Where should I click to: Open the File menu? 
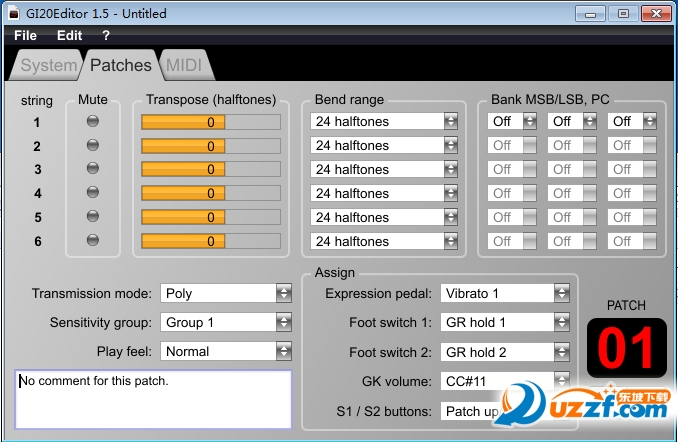[x=25, y=35]
